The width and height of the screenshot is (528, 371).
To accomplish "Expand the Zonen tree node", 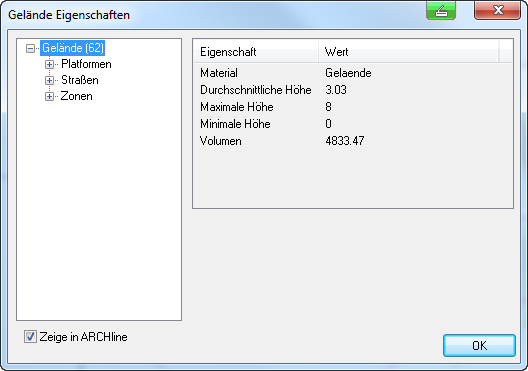I will point(50,97).
